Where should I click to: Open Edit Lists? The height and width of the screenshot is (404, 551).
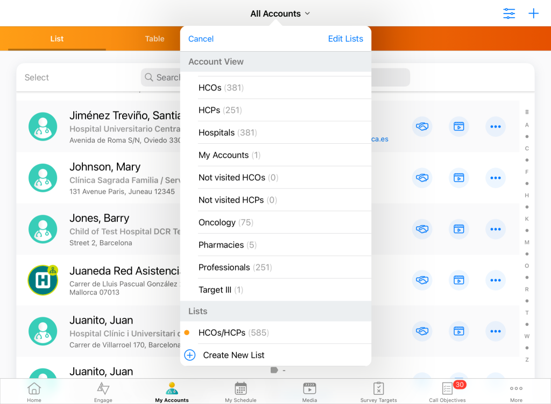click(345, 39)
